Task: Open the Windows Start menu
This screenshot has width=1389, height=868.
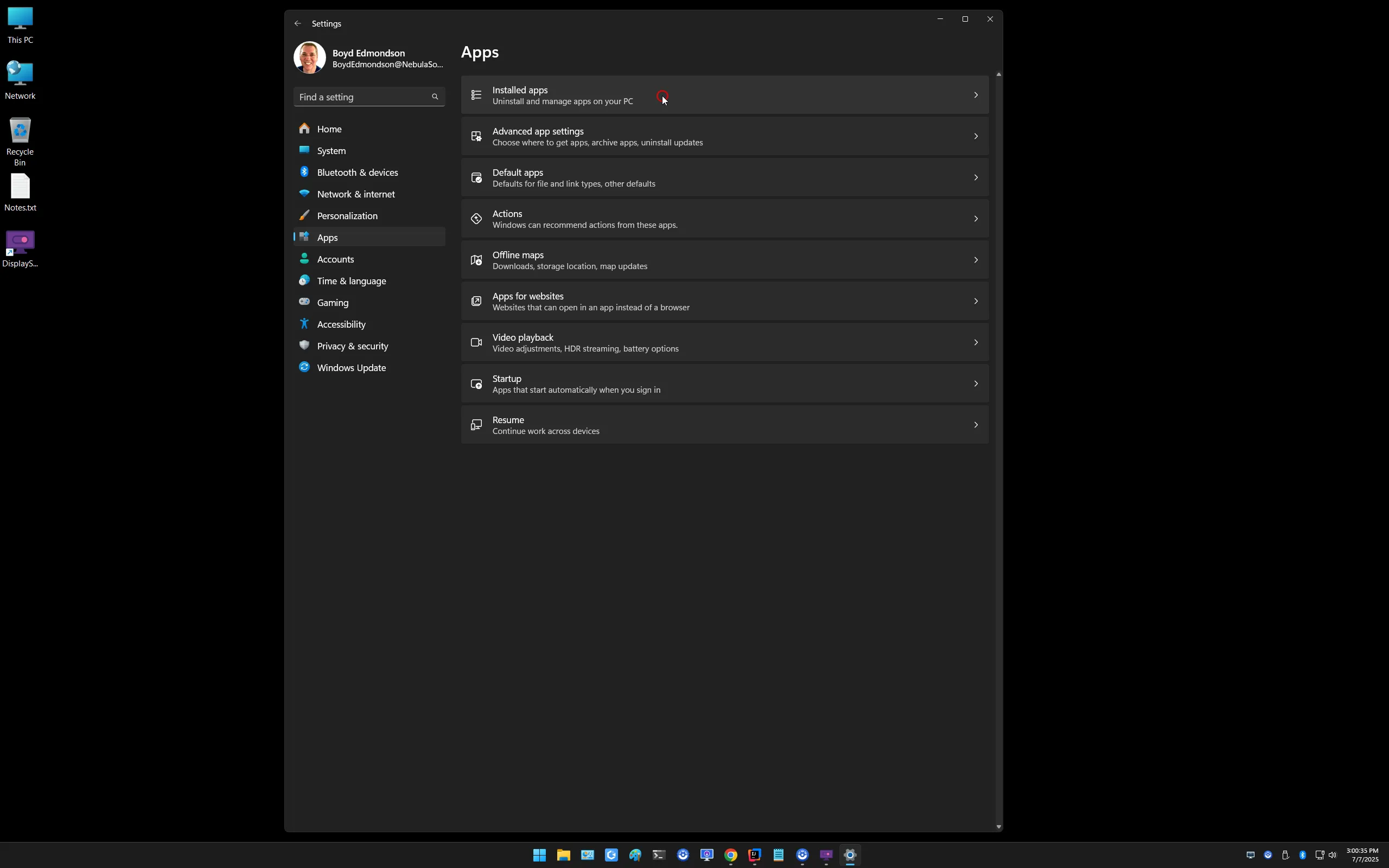Action: 539,855
